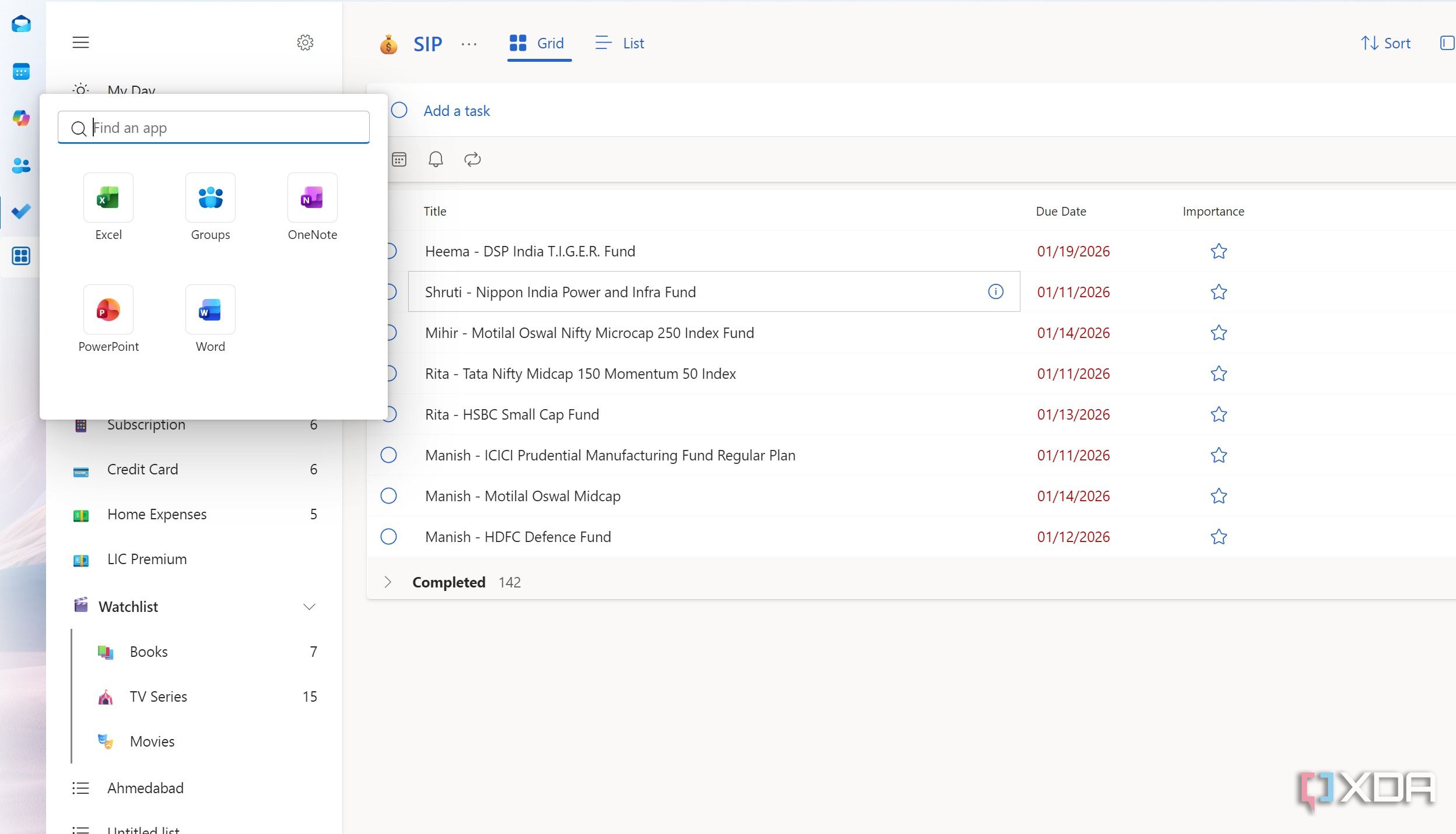Toggle the hamburger navigation menu
The height and width of the screenshot is (834, 1456).
(x=80, y=43)
